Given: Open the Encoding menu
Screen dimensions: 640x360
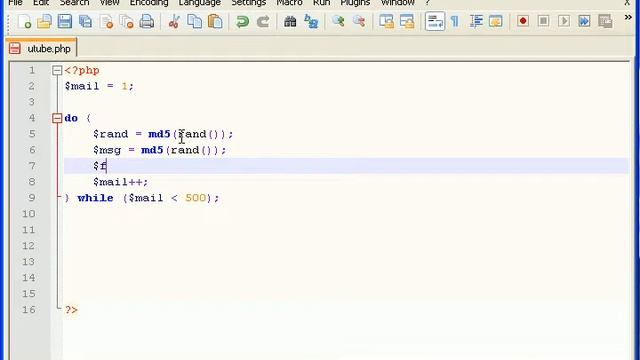Looking at the screenshot, I should 149,3.
